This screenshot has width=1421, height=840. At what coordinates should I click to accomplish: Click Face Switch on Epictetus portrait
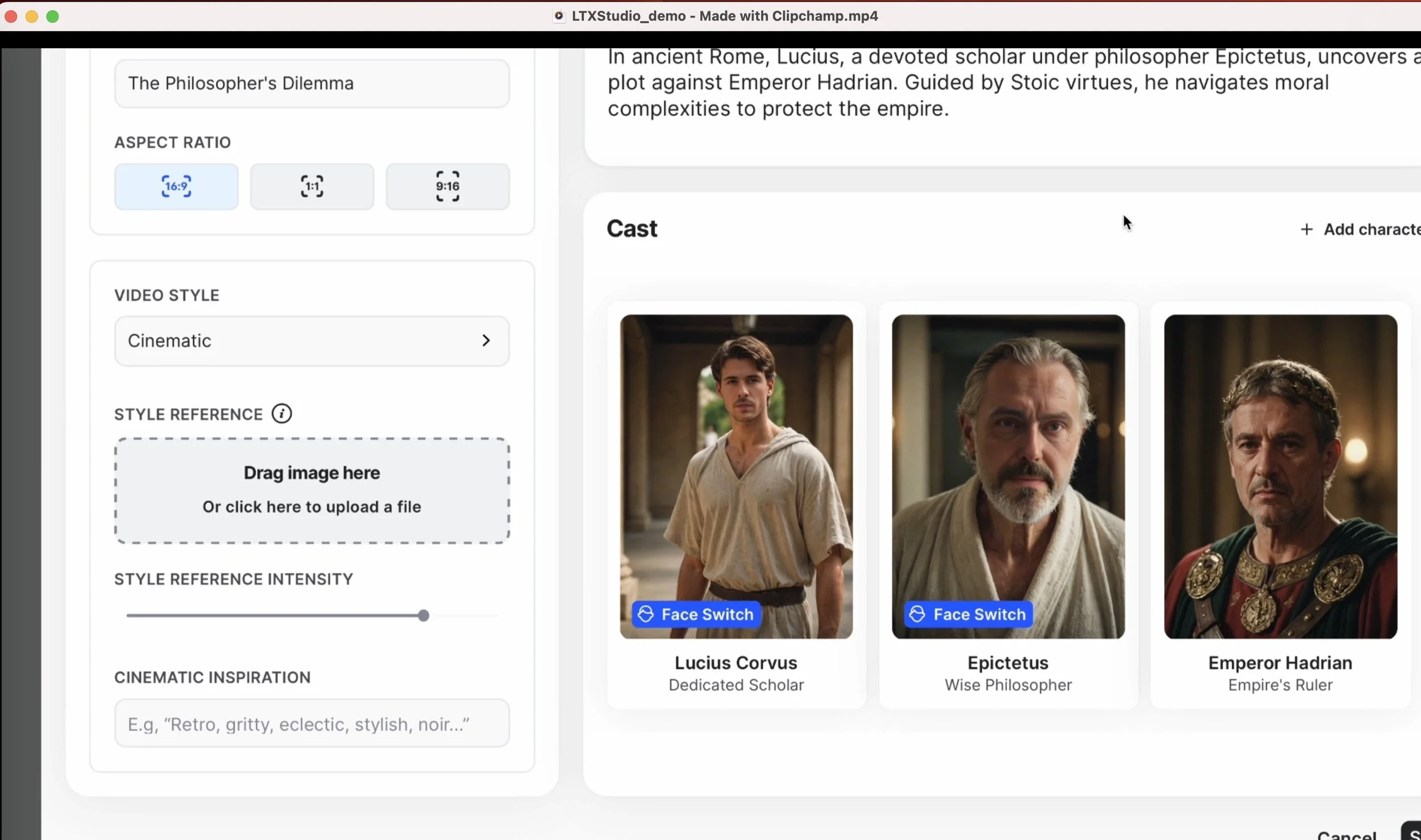(x=969, y=614)
